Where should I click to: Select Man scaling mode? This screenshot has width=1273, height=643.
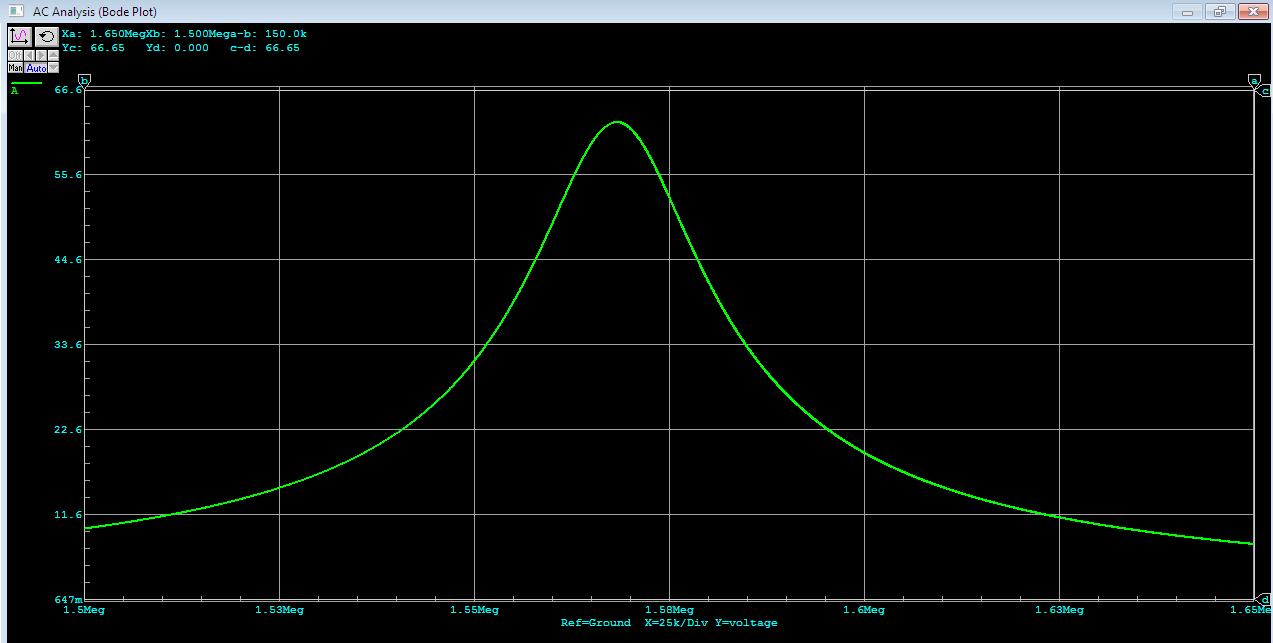pos(15,68)
